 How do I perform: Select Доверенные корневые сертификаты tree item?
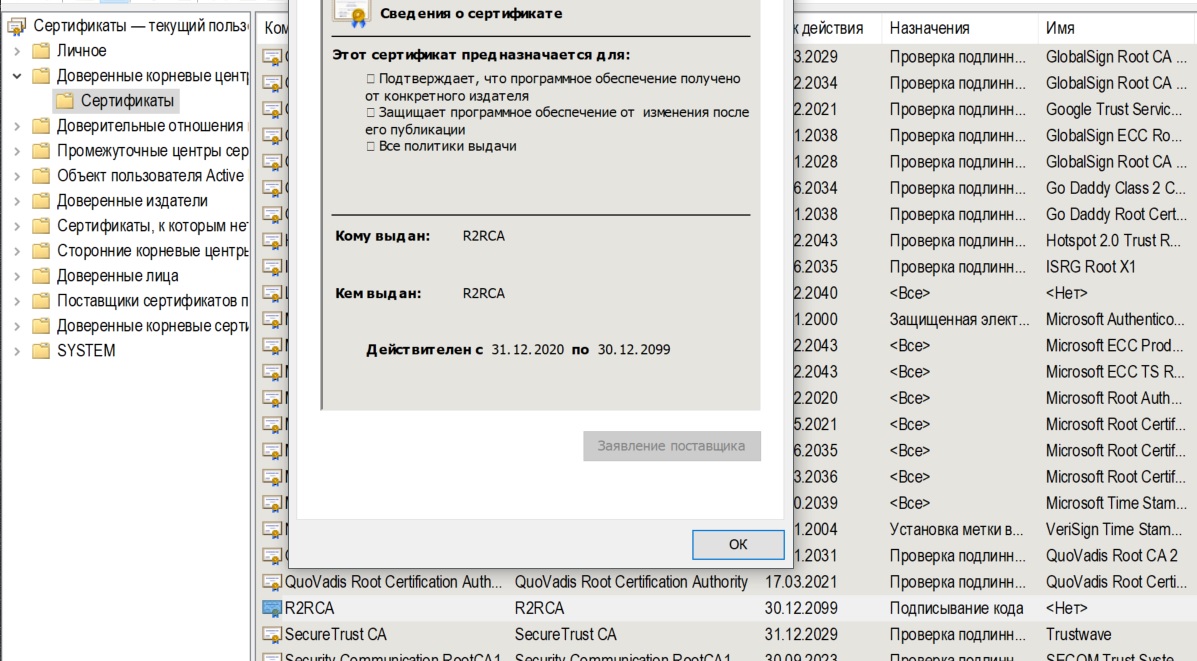pyautogui.click(x=153, y=326)
